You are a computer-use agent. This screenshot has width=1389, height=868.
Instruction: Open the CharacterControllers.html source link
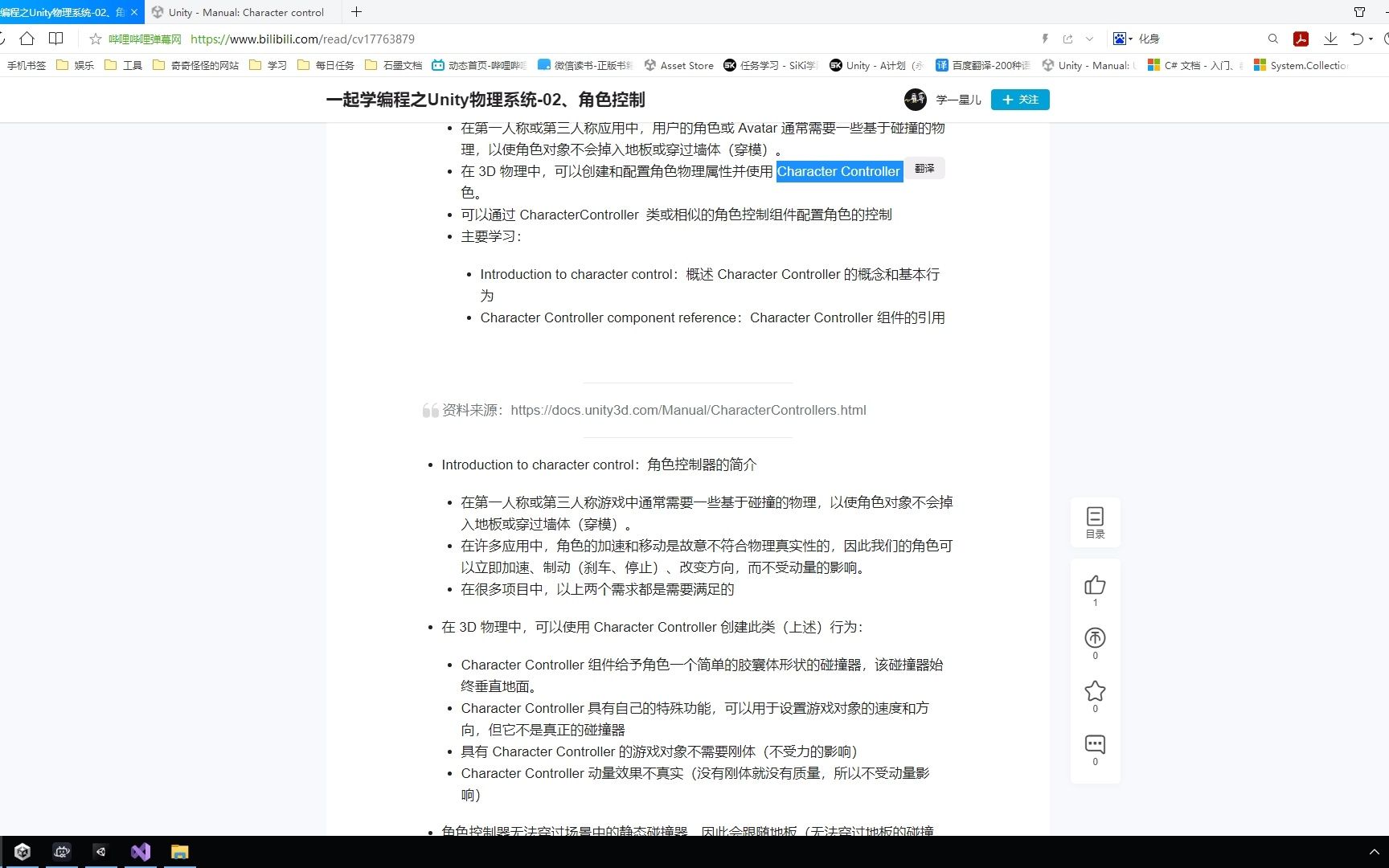(688, 410)
